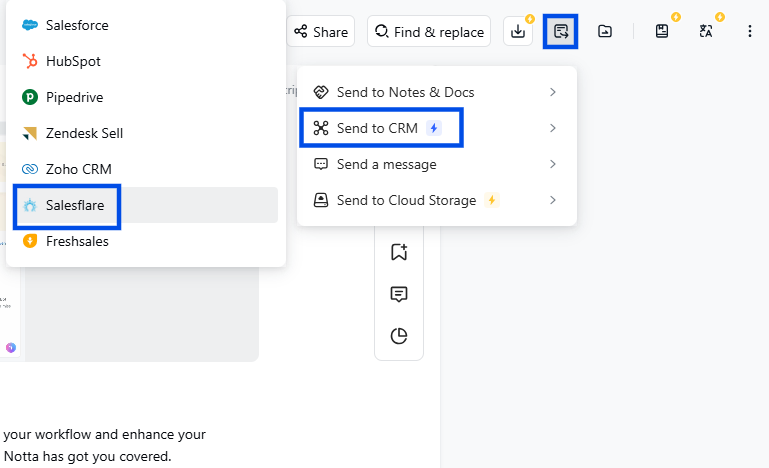
Task: Click the Zendesk Sell logo icon
Action: pyautogui.click(x=30, y=133)
